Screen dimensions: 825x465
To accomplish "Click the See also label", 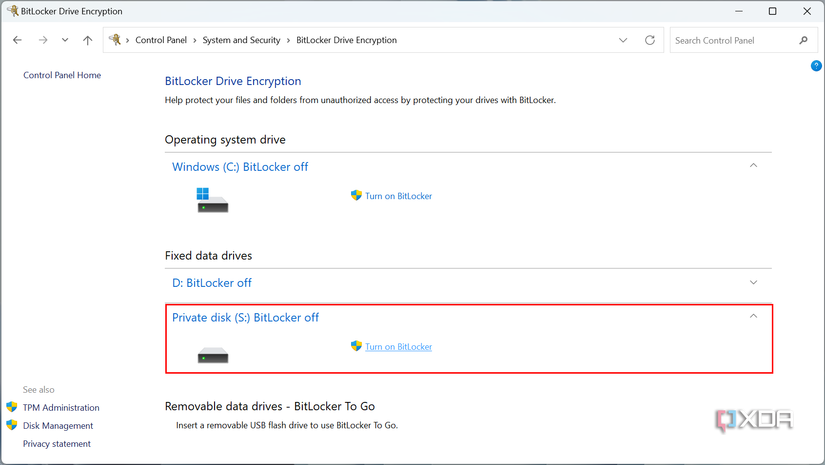I will pos(38,390).
